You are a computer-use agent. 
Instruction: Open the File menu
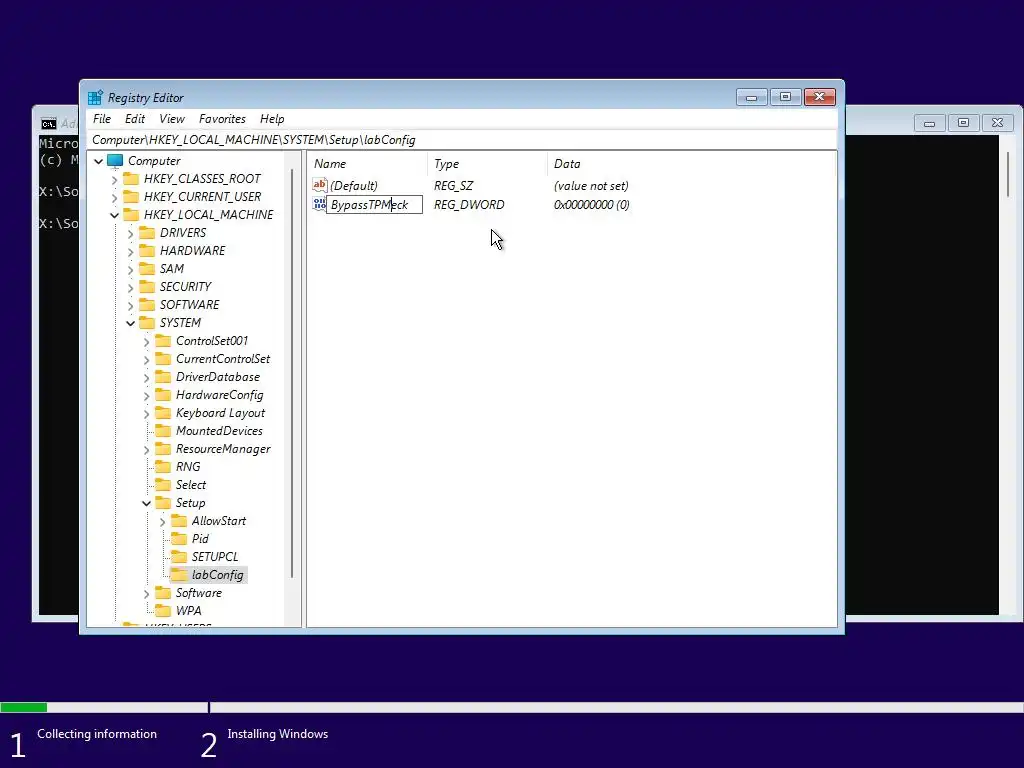[x=102, y=119]
